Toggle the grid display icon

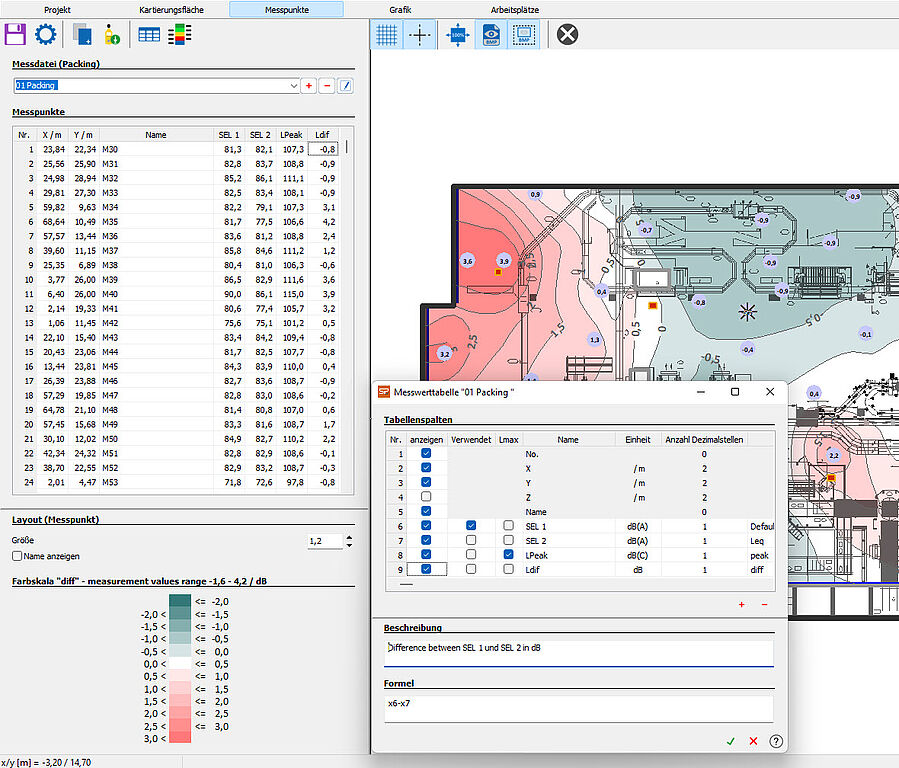387,34
